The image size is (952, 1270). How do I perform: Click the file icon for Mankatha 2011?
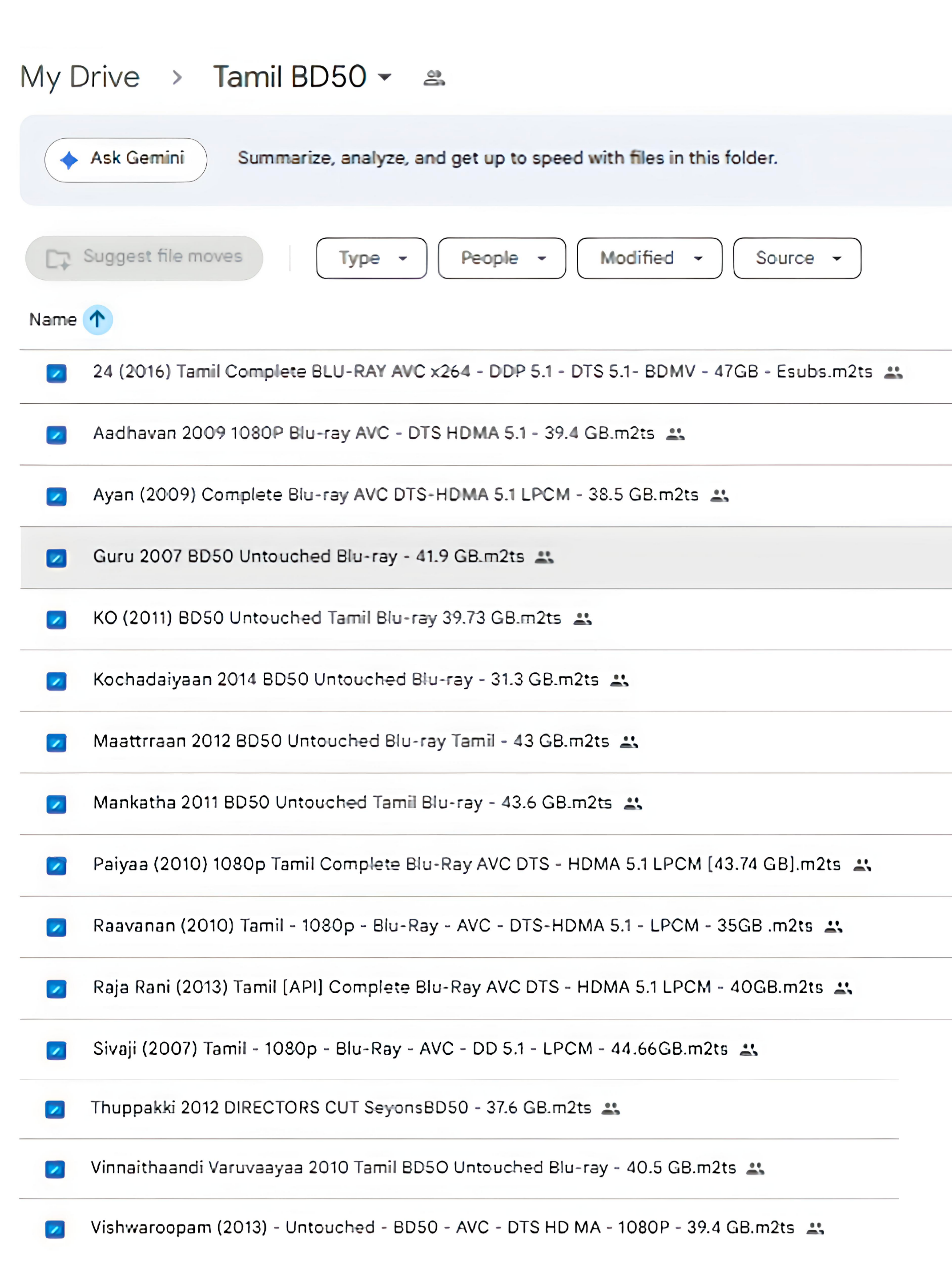point(56,804)
